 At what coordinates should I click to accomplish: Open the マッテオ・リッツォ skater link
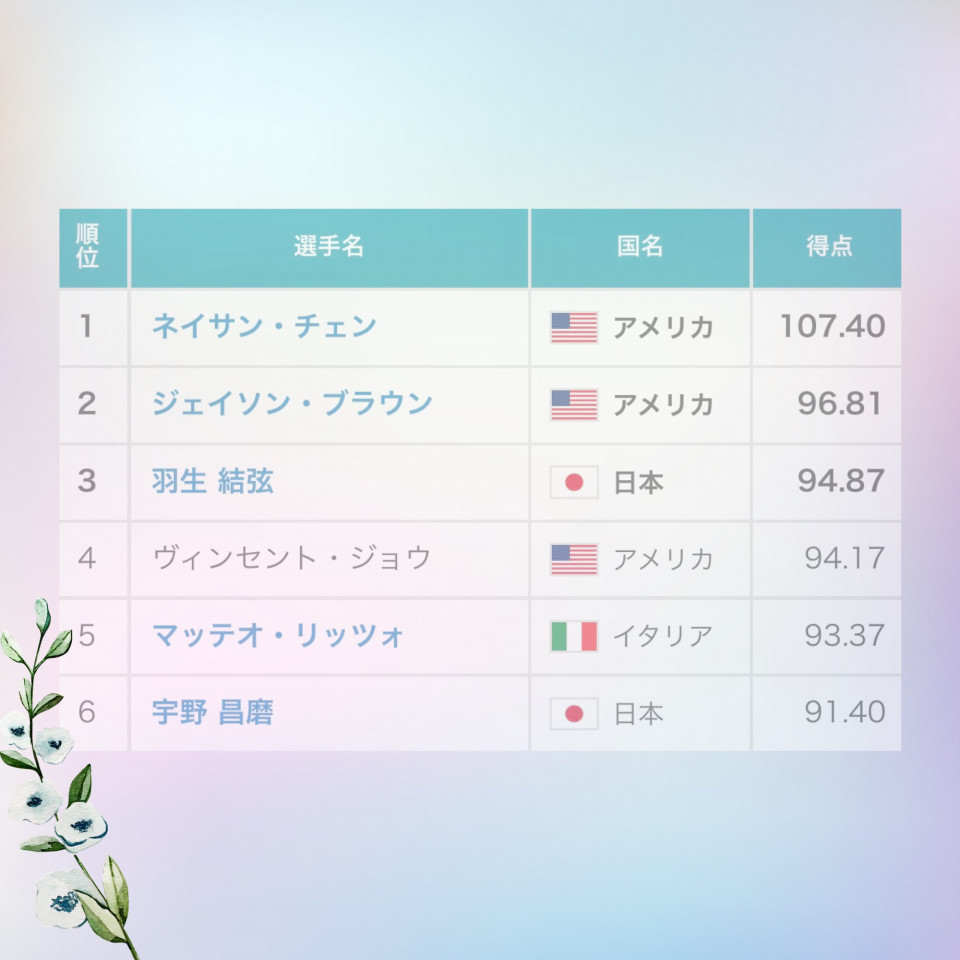point(277,635)
